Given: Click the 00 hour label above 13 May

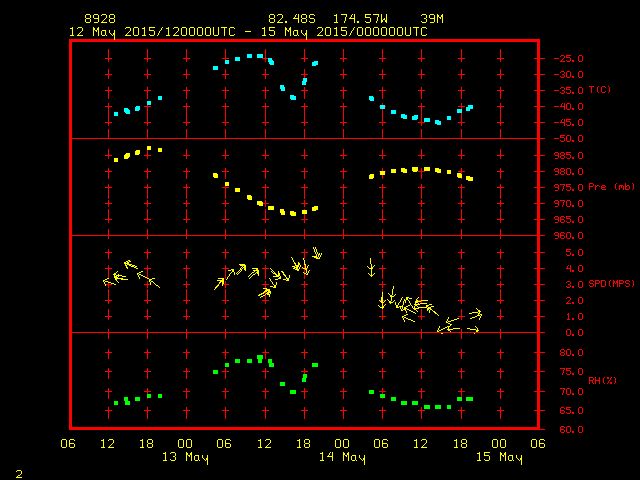Looking at the screenshot, I should pos(185,444).
